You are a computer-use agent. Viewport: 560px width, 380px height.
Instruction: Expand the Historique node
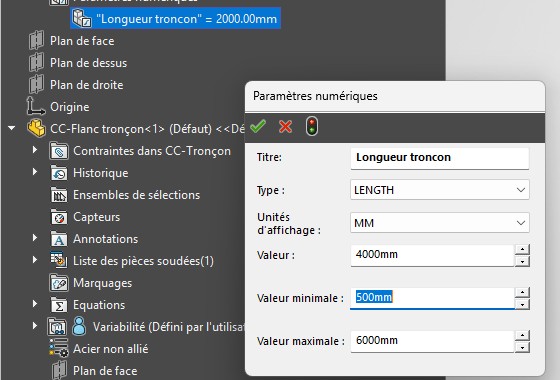click(x=35, y=172)
